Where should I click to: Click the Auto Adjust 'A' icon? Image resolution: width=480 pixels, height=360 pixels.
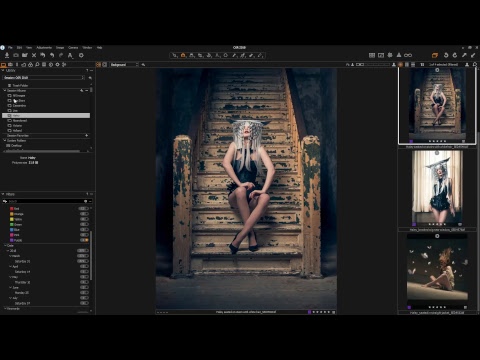[x=70, y=55]
